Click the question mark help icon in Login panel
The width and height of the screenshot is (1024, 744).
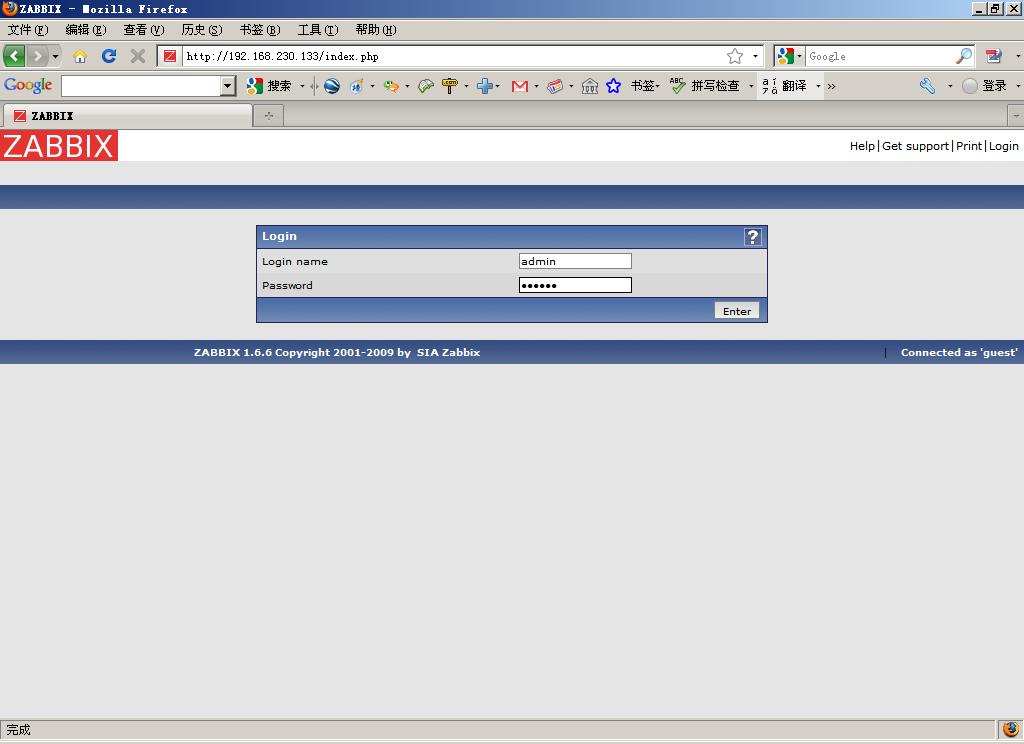click(x=753, y=236)
